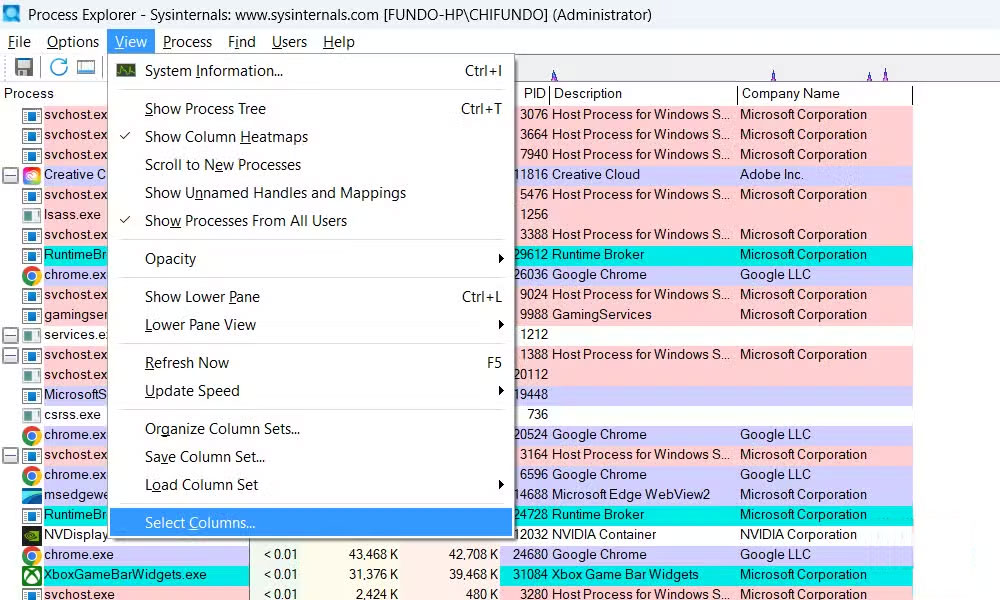
Task: Click the System Information graph icon
Action: tap(125, 71)
